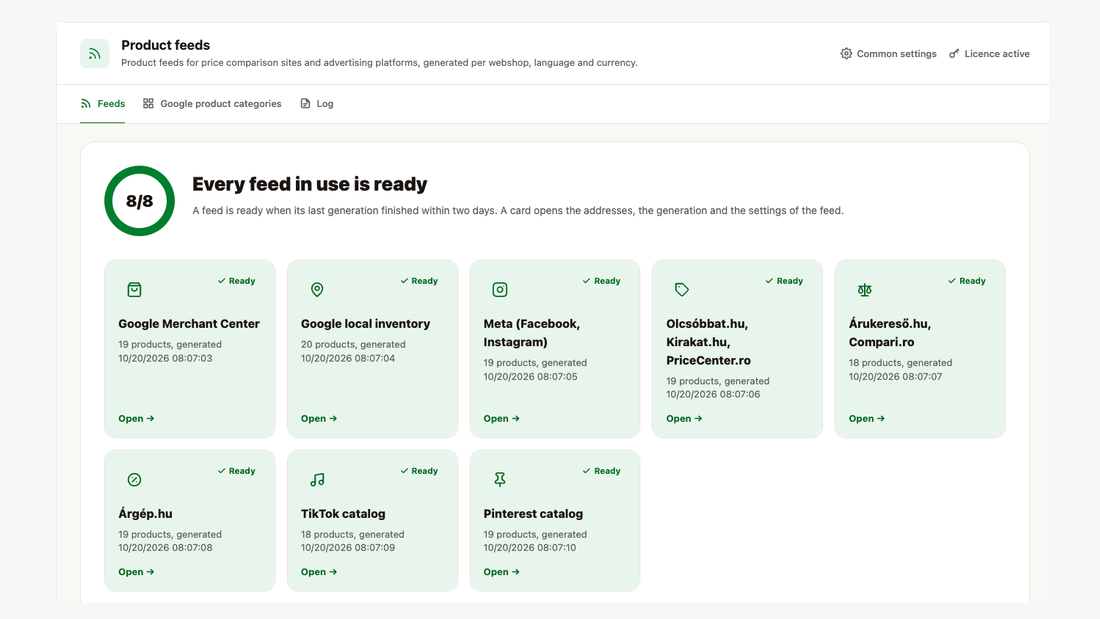The height and width of the screenshot is (619, 1100).
Task: Open the Pinterest catalog feed
Action: pyautogui.click(x=502, y=572)
